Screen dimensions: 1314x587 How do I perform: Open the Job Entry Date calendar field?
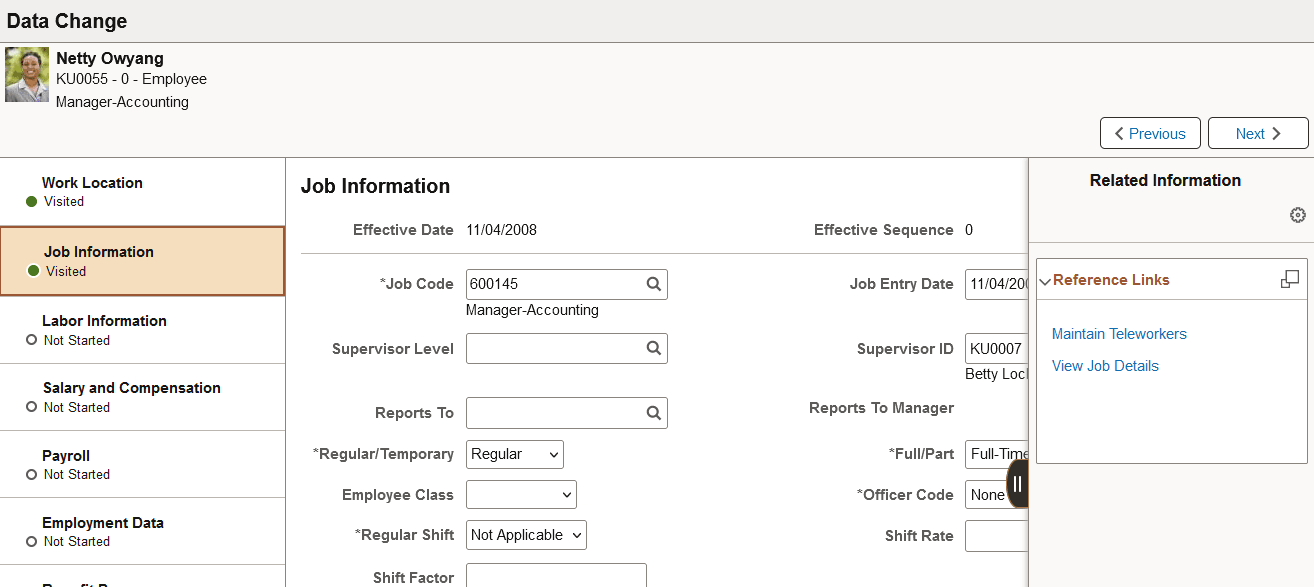coord(1000,284)
